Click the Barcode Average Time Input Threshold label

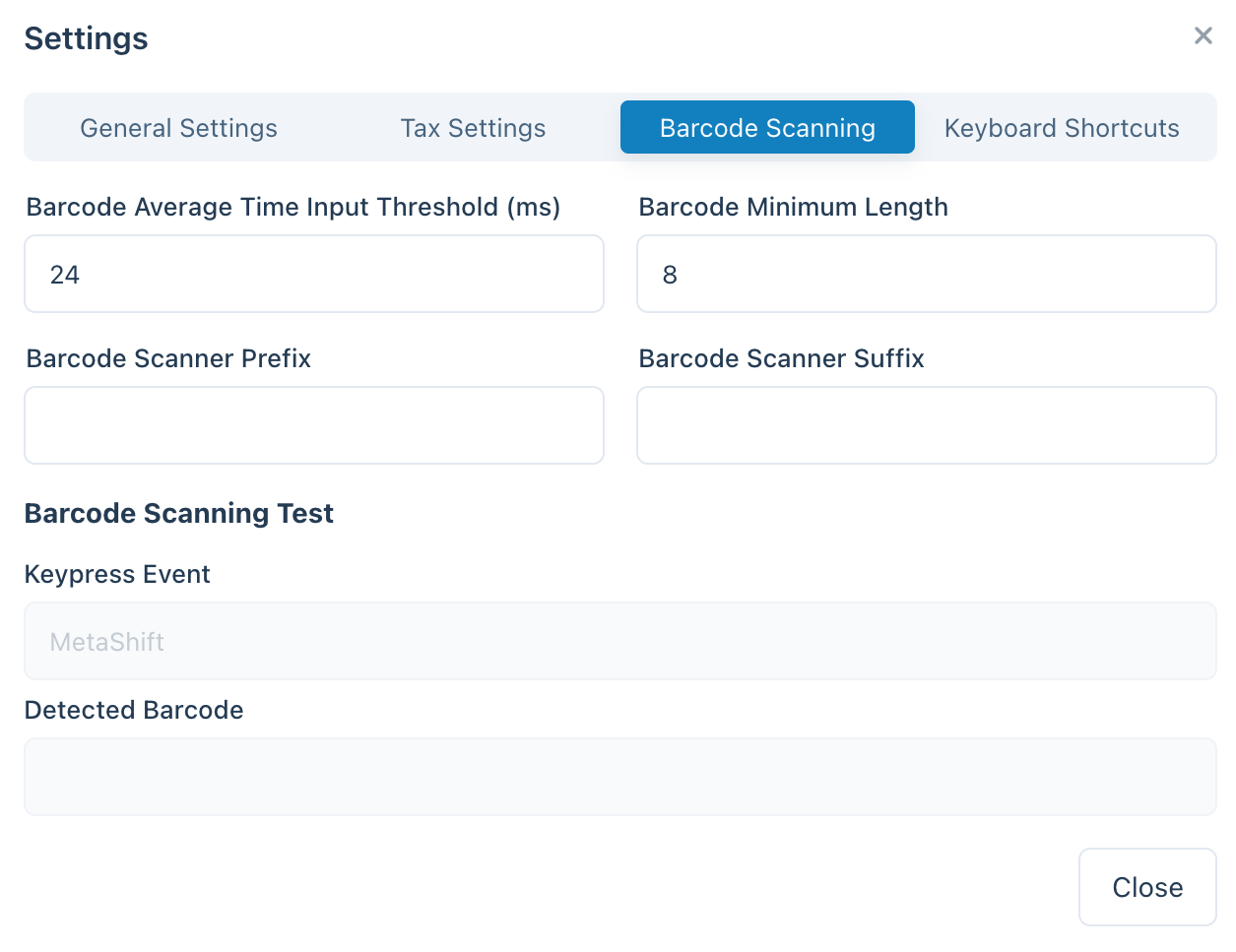coord(293,207)
